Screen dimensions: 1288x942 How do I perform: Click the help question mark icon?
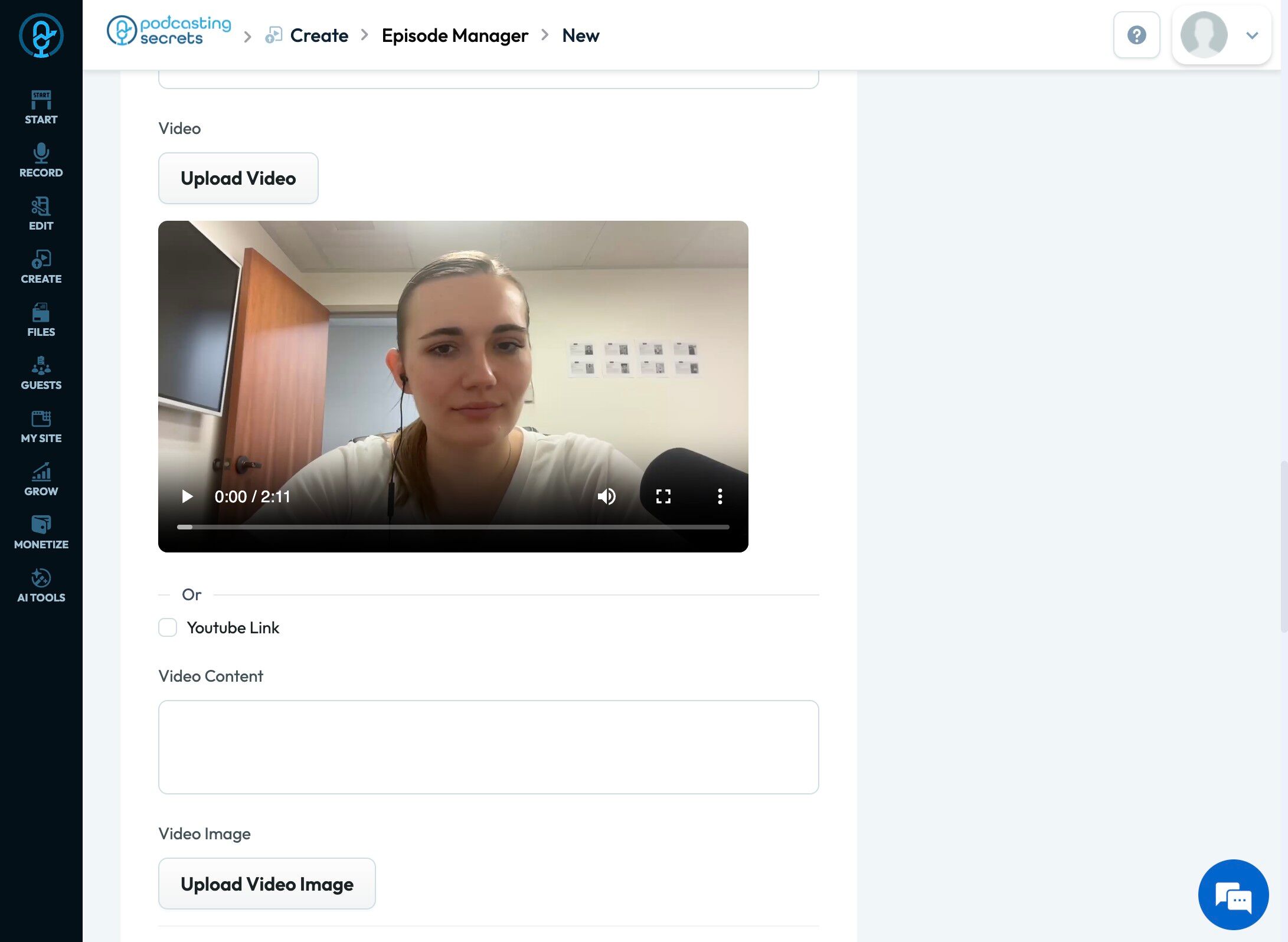pos(1136,35)
